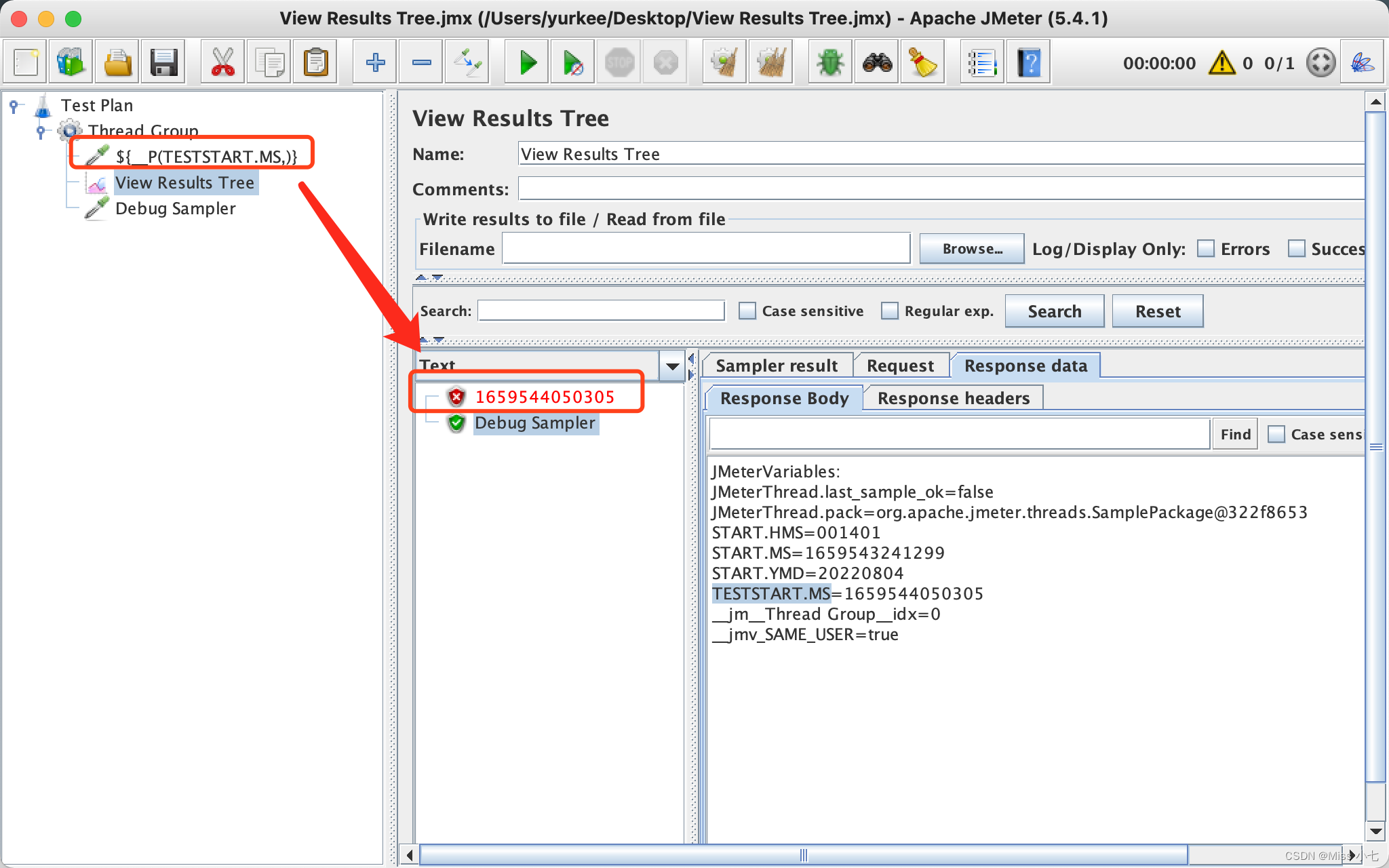Select Debug Sampler result entry
Screen dimensions: 1389x868
point(534,422)
